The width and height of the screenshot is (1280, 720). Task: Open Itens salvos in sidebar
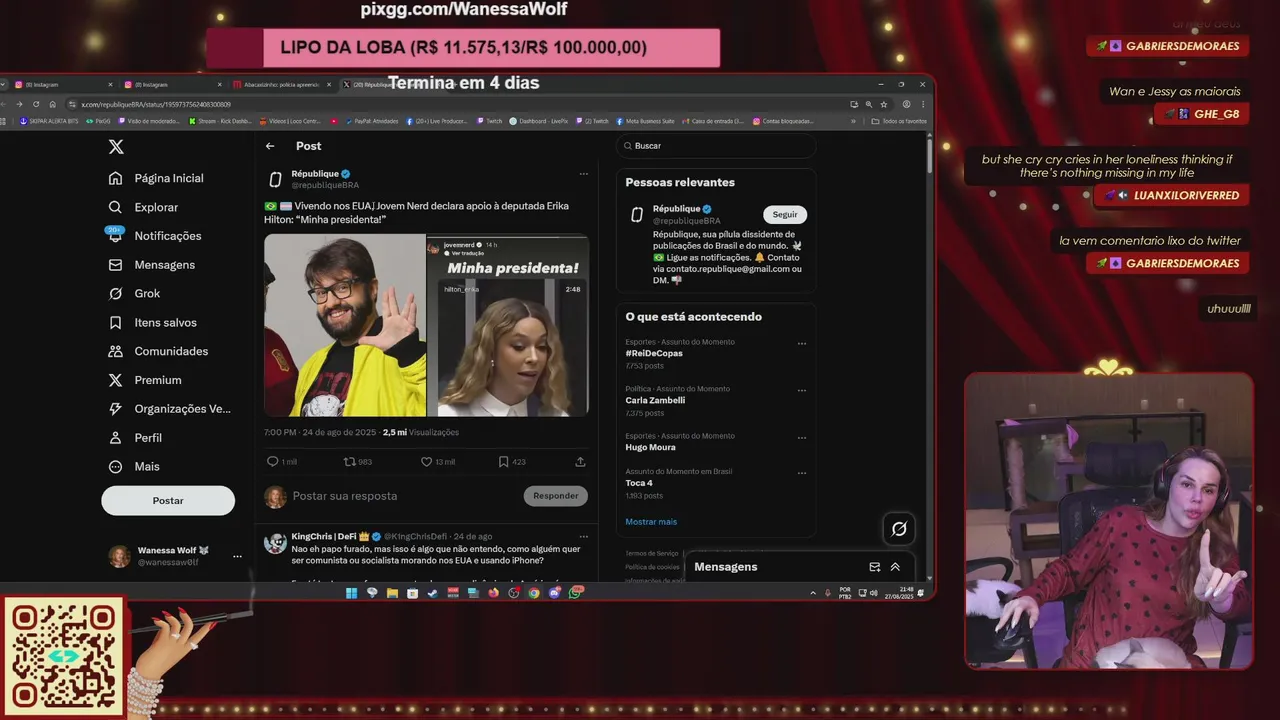click(152, 323)
